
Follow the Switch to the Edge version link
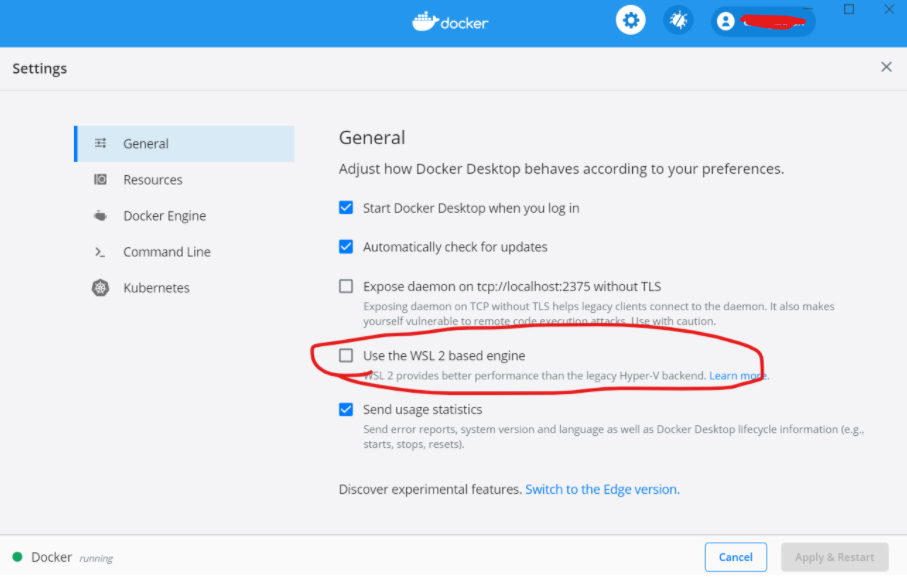[x=602, y=489]
